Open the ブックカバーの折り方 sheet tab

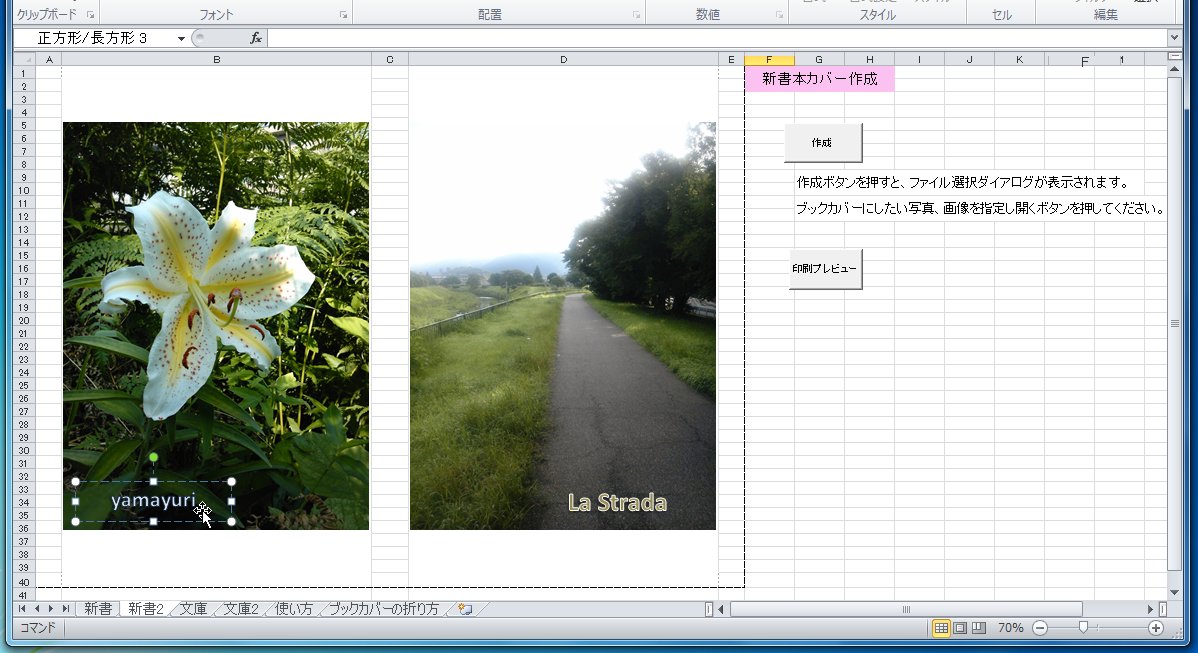[x=384, y=609]
